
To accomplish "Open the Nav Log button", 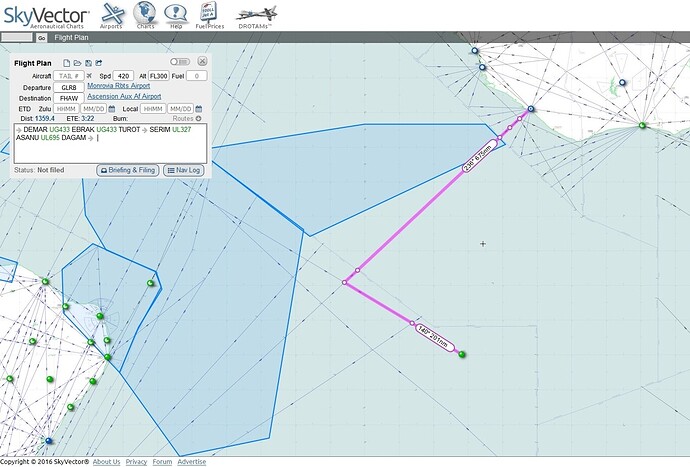I will [x=184, y=170].
